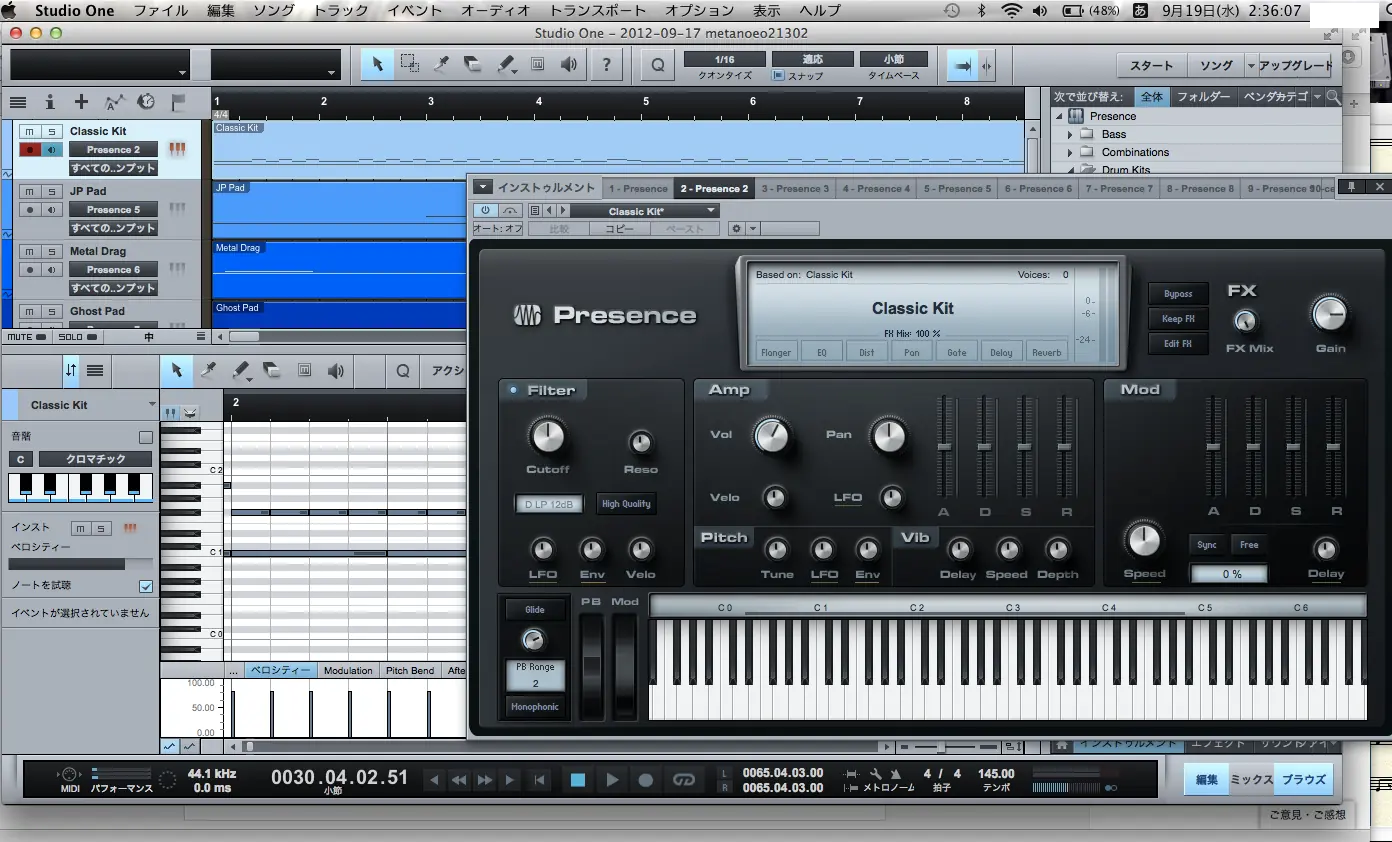Open the ファイル menu
Screen dimensions: 1392x842
pyautogui.click(x=161, y=11)
